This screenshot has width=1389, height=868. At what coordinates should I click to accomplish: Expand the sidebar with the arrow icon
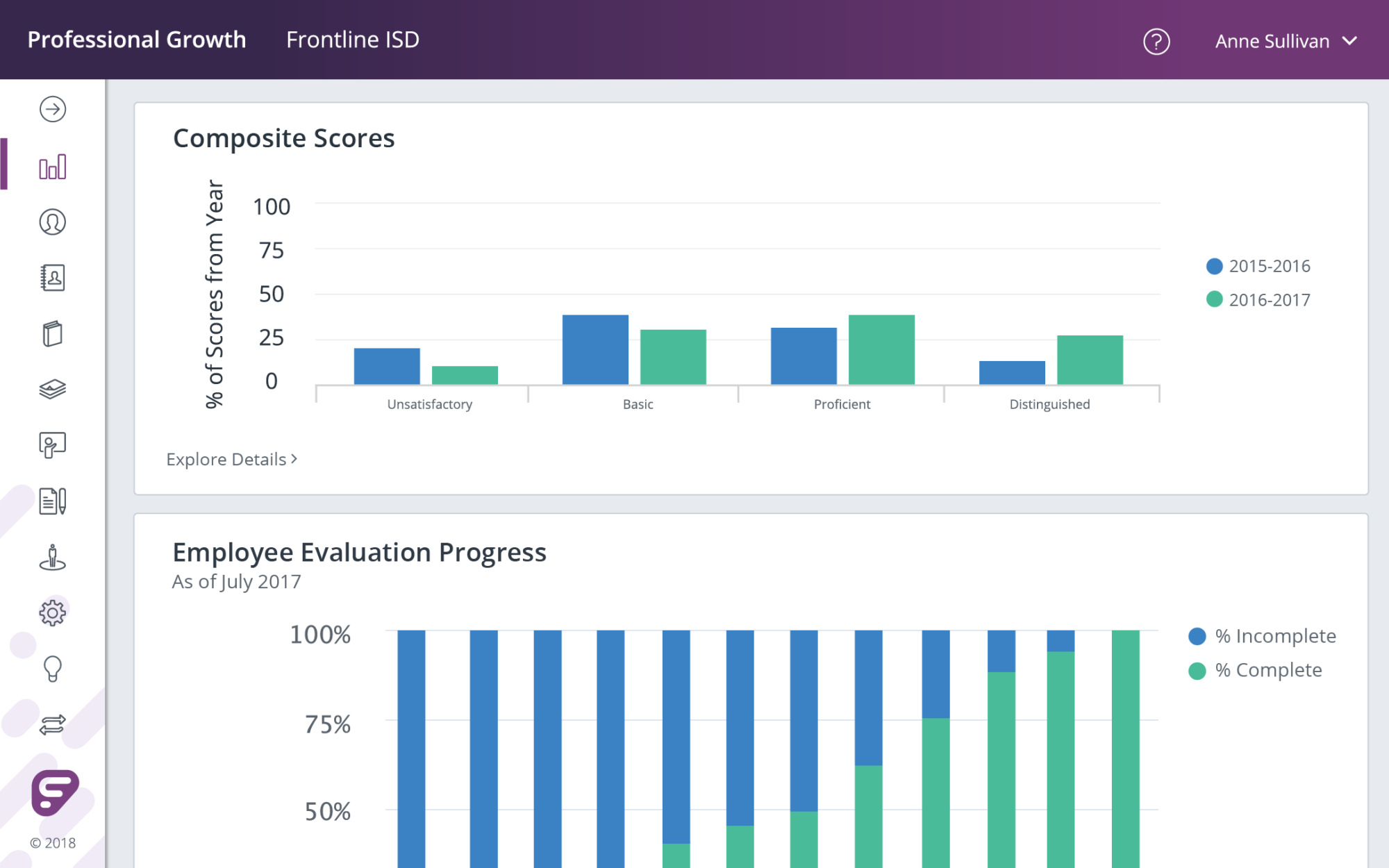53,109
